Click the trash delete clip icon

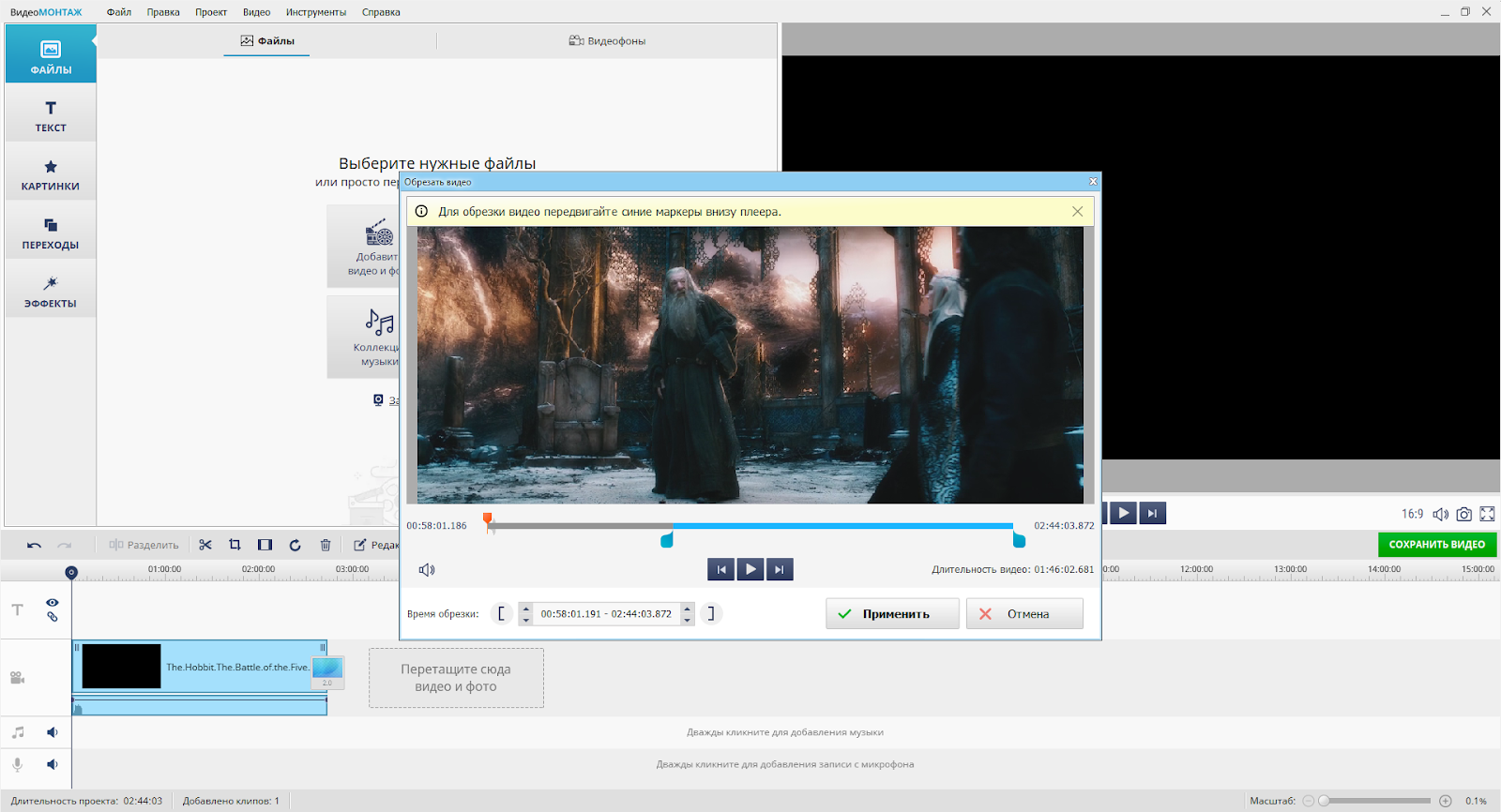[326, 545]
